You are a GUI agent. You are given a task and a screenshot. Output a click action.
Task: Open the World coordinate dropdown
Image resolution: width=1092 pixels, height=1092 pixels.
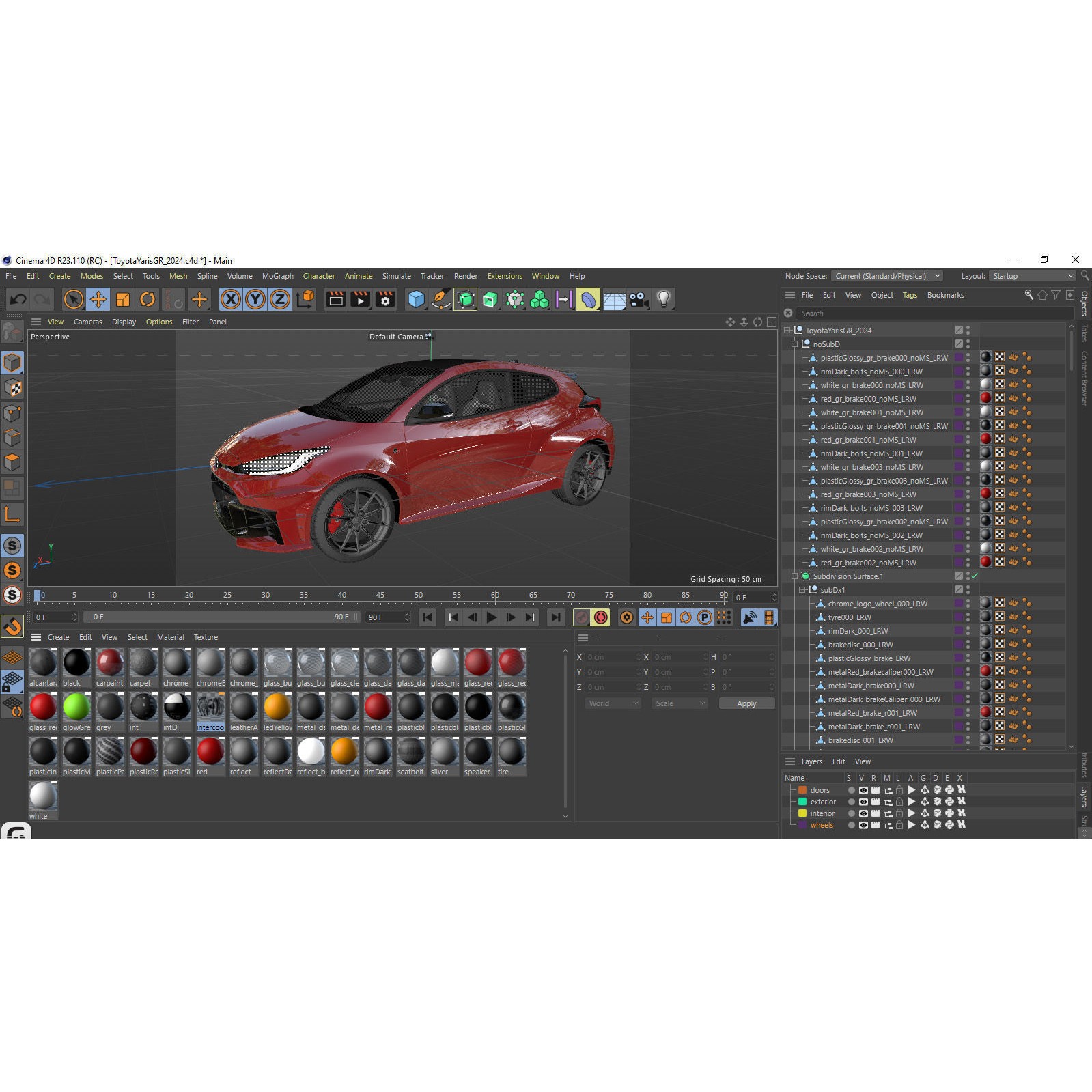[x=613, y=703]
